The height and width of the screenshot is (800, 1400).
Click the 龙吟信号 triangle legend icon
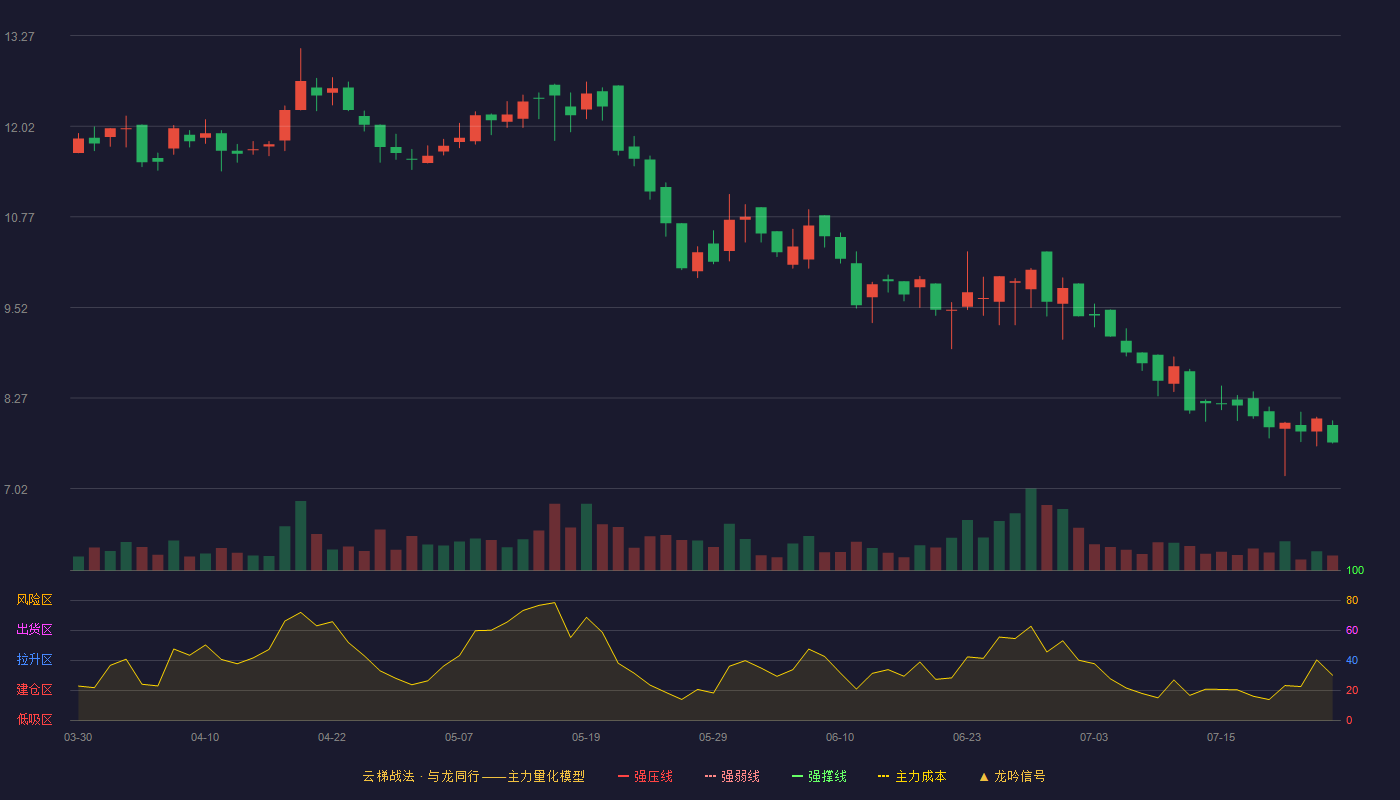[984, 776]
